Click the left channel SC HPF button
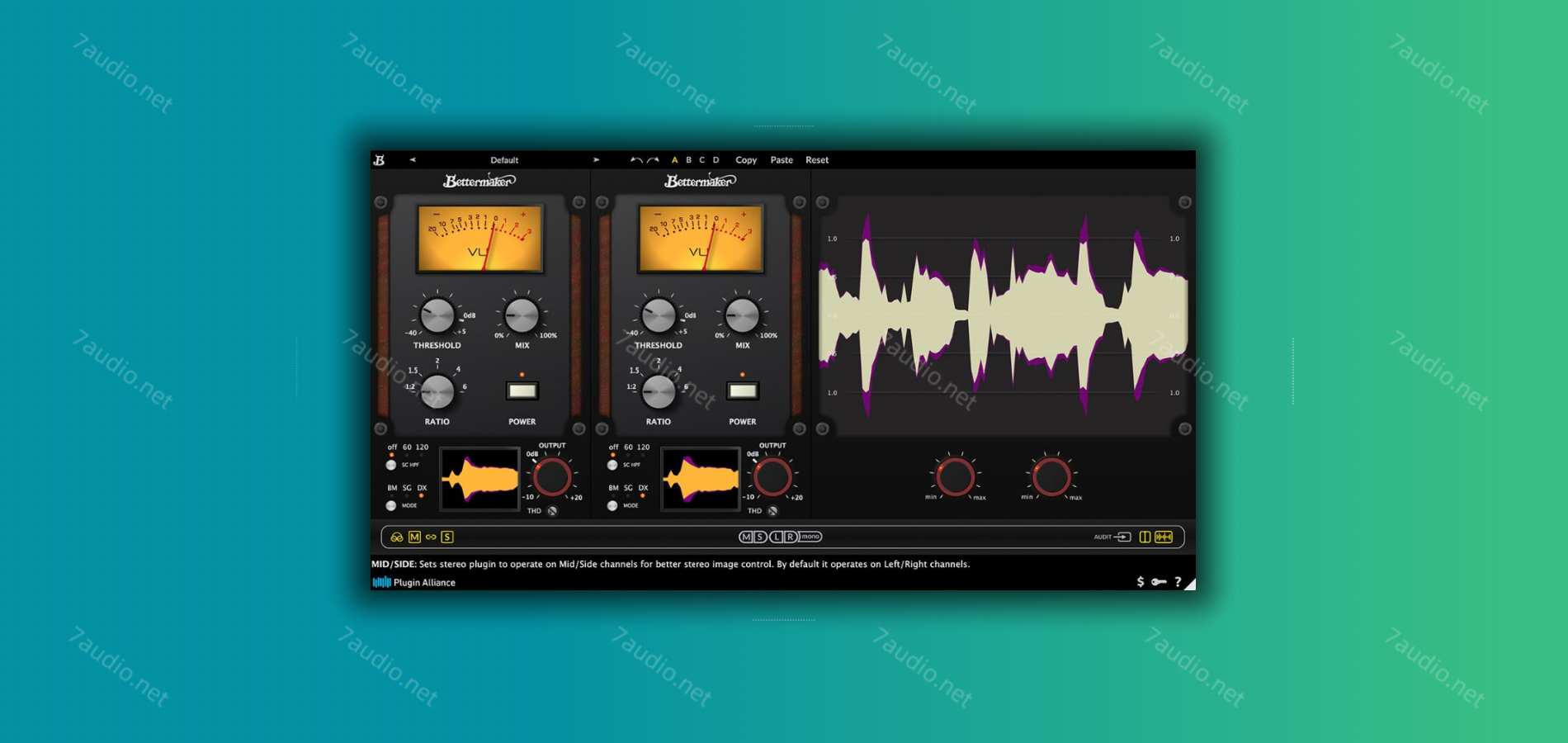This screenshot has height=743, width=1568. (x=391, y=465)
